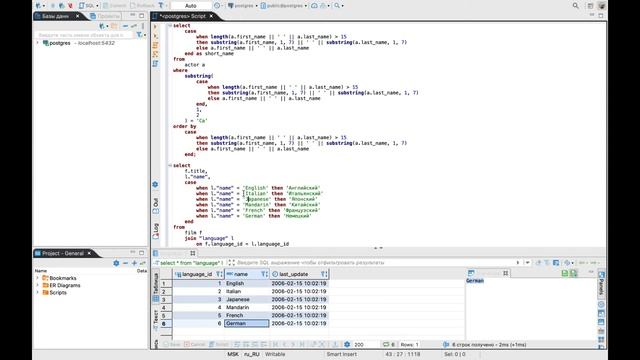The width and height of the screenshot is (640, 360).
Task: Open the SQL editor toolbar button
Action: [x=86, y=6]
